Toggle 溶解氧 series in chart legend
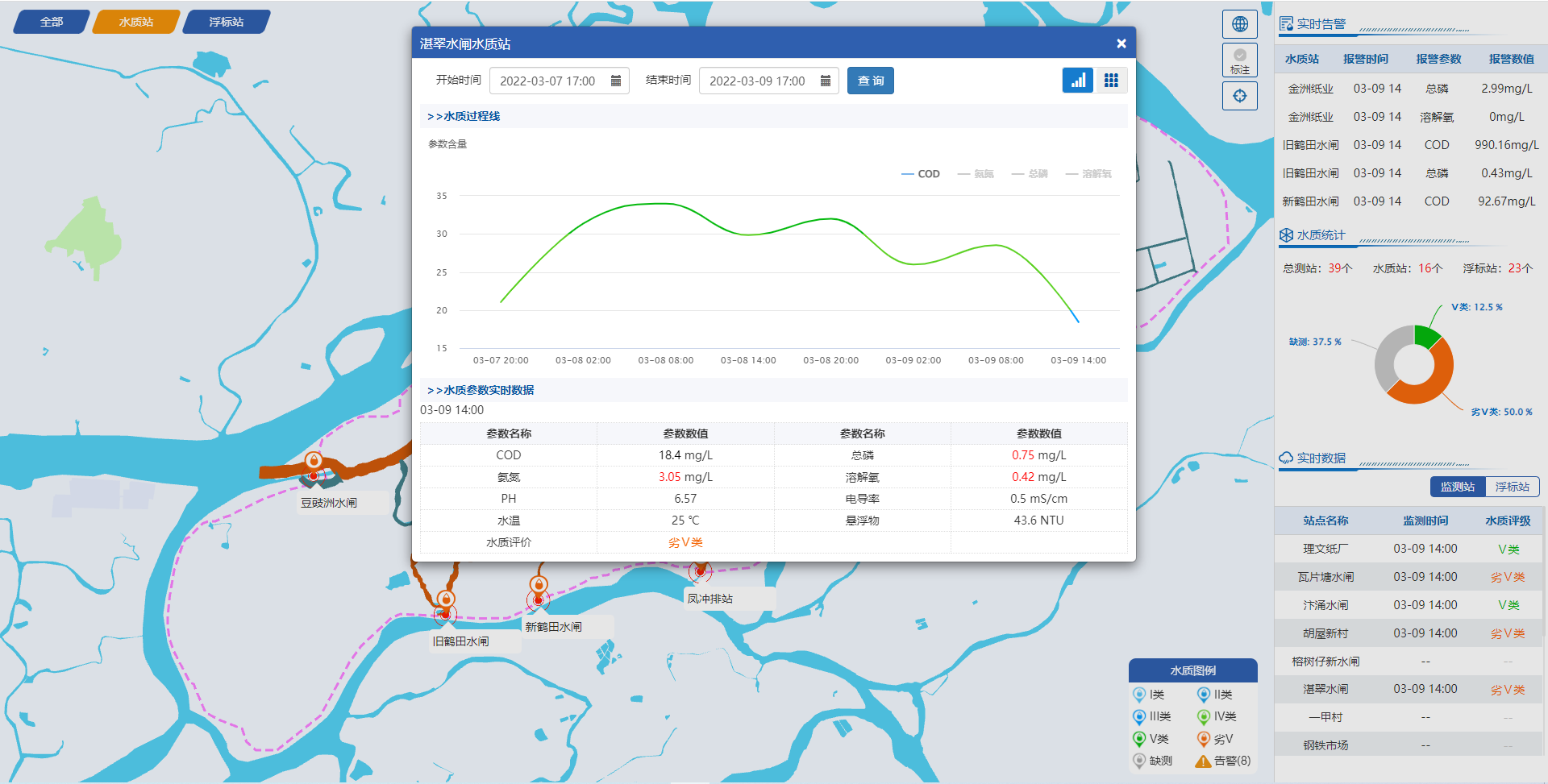 coord(1088,174)
